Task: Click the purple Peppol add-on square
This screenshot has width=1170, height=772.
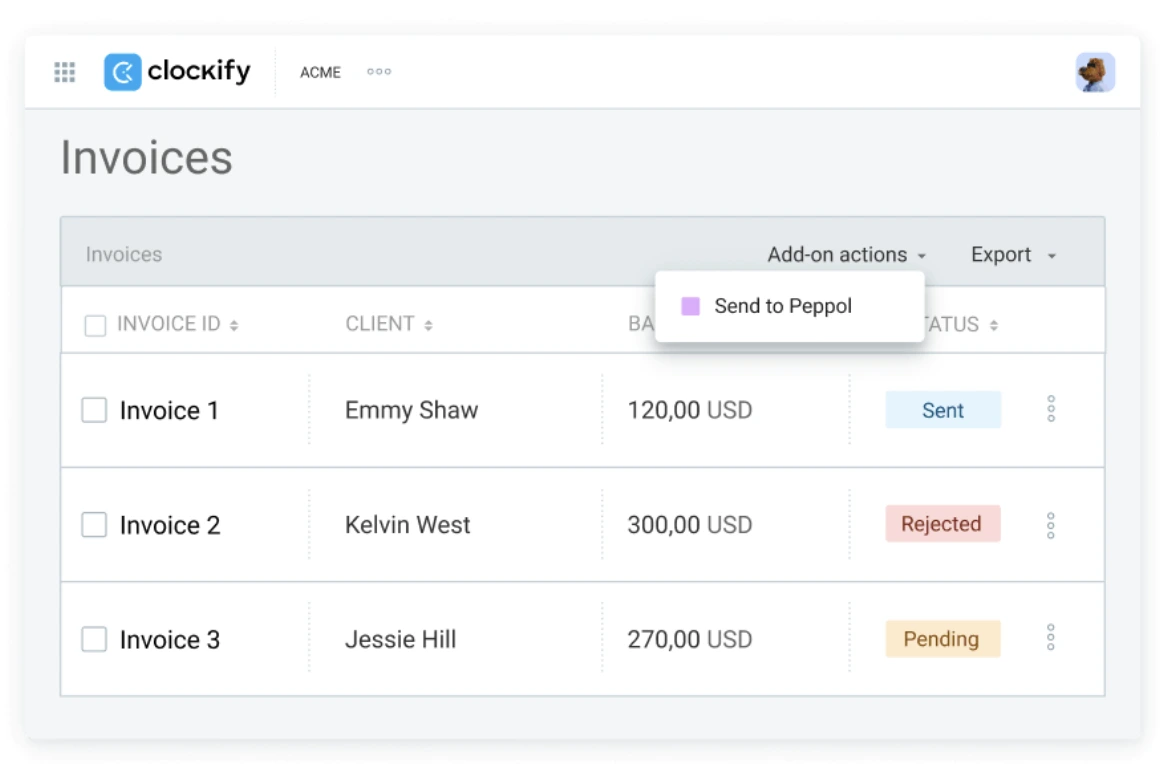Action: pyautogui.click(x=690, y=306)
